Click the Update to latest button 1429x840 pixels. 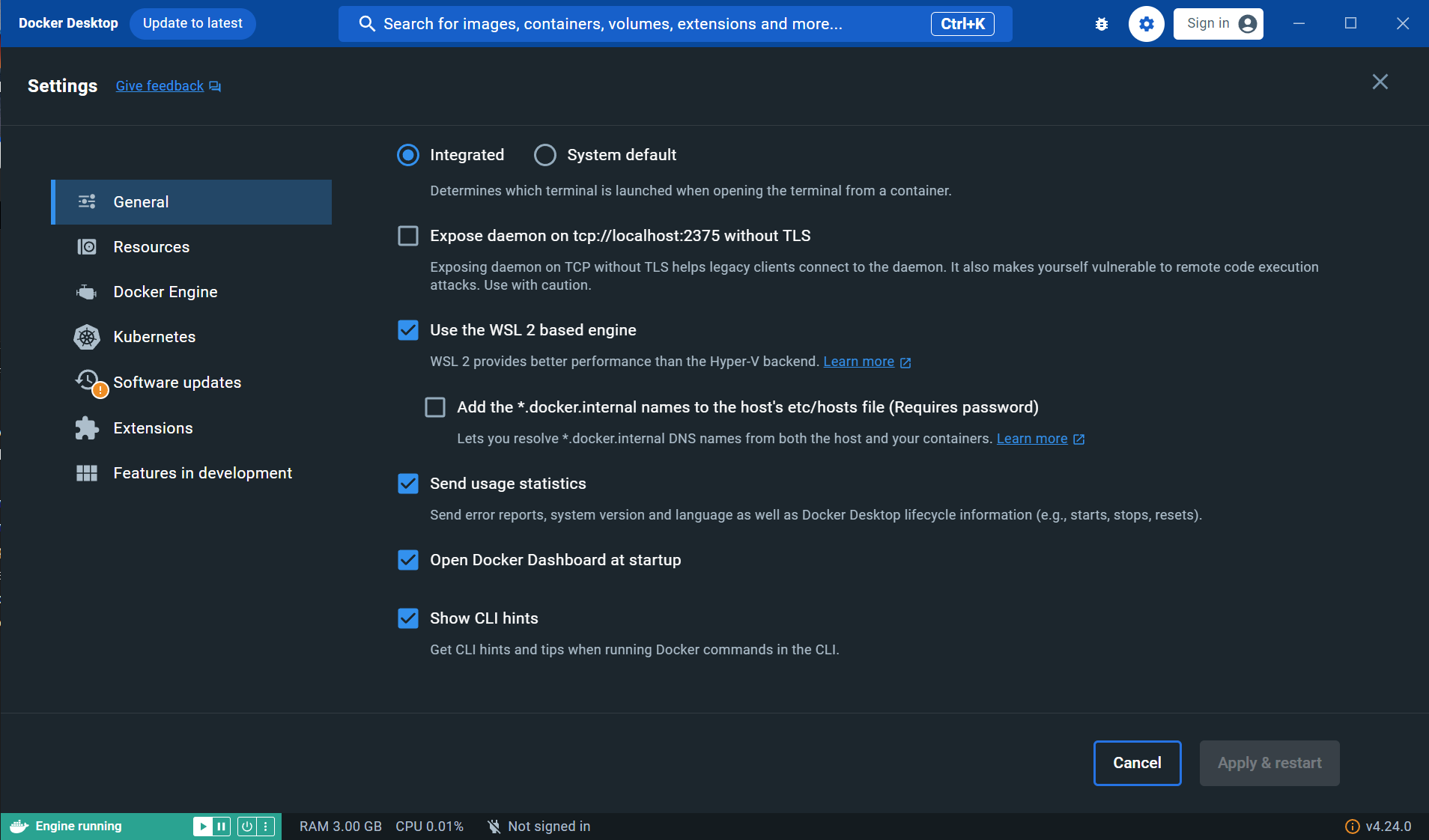(x=192, y=24)
